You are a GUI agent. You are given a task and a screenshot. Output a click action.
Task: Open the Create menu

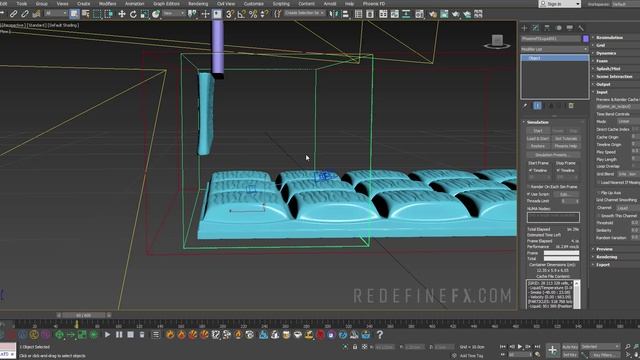[83, 4]
